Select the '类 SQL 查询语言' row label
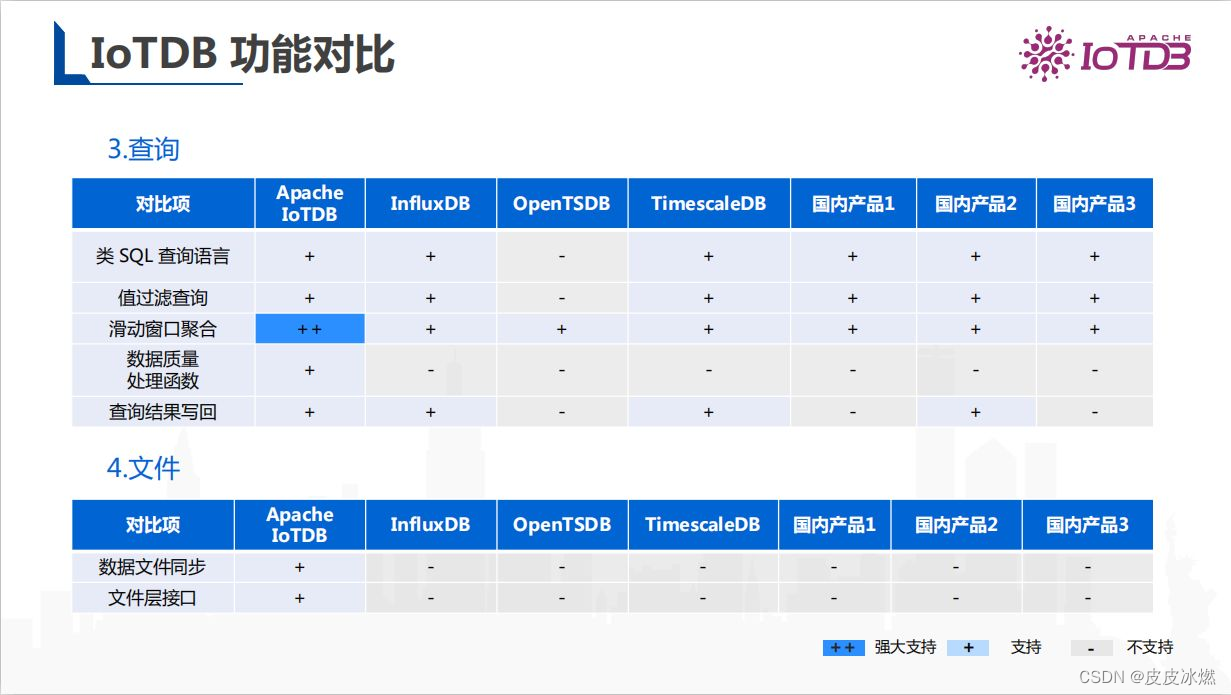 (163, 256)
